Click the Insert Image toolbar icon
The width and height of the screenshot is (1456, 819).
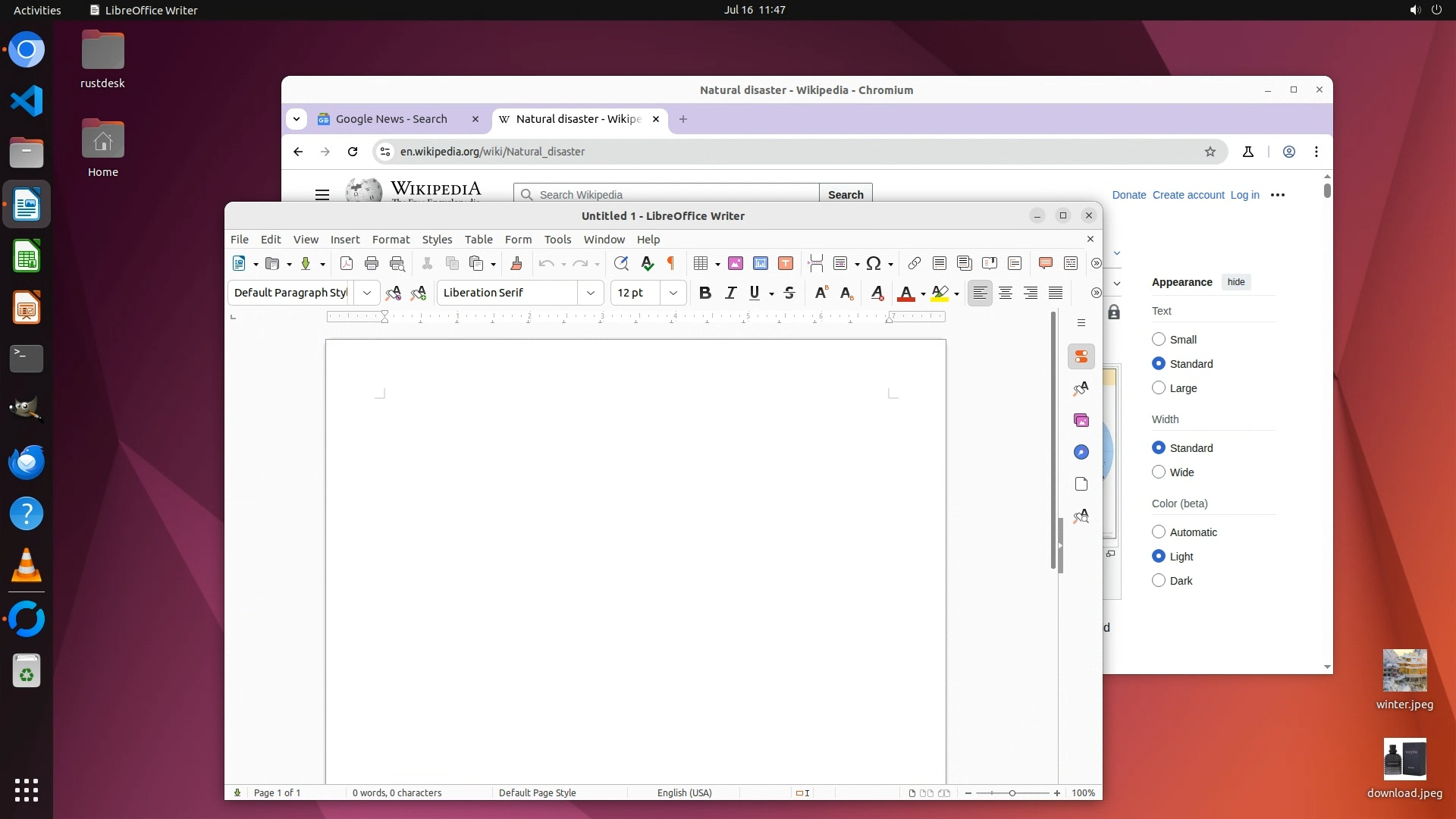coord(735,263)
